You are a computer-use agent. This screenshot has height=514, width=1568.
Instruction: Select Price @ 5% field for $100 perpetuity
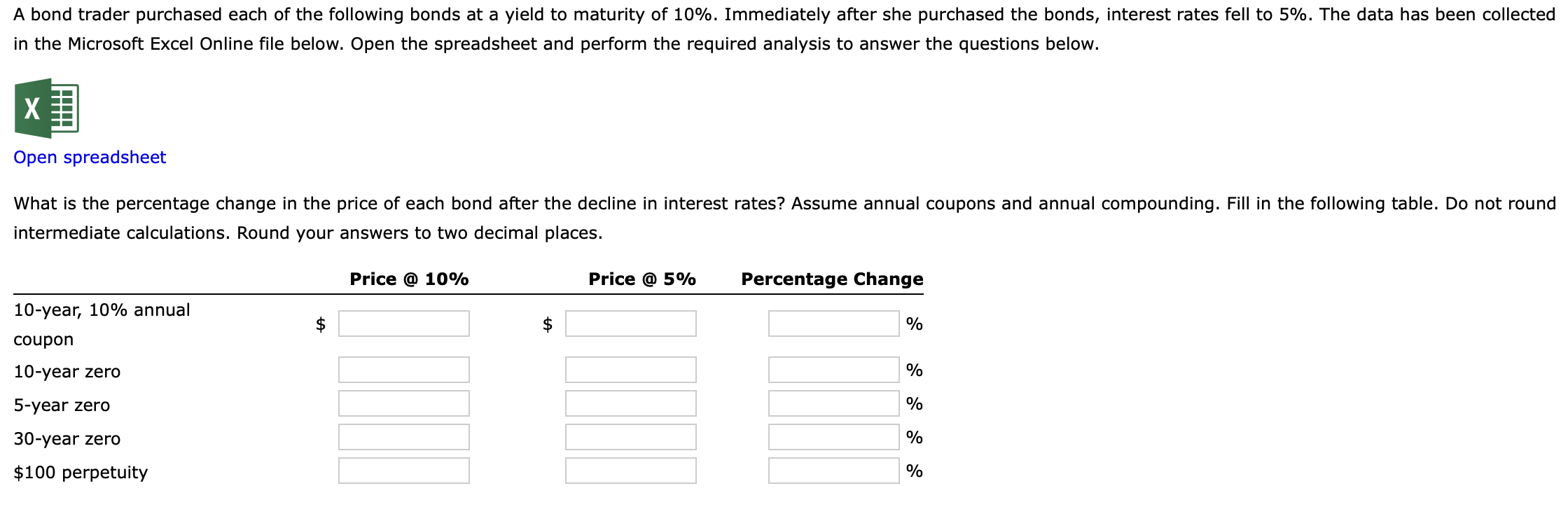click(631, 471)
